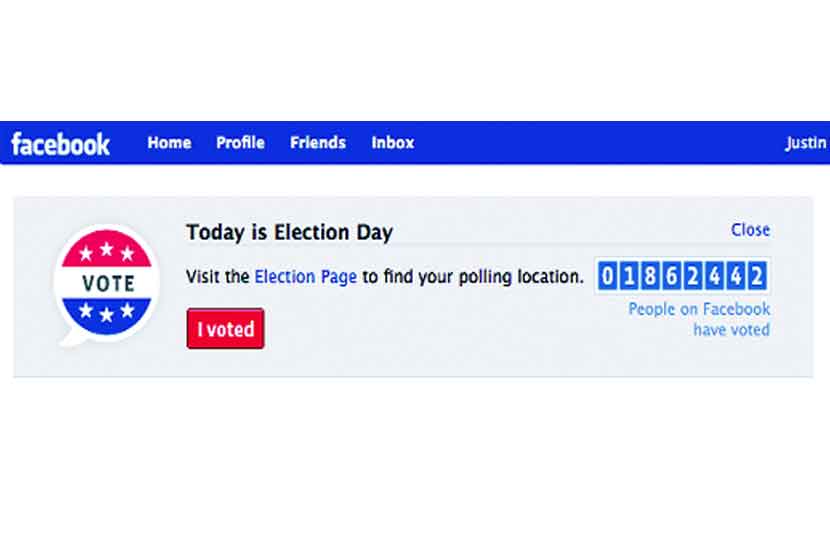Open the Friends menu item

[318, 143]
